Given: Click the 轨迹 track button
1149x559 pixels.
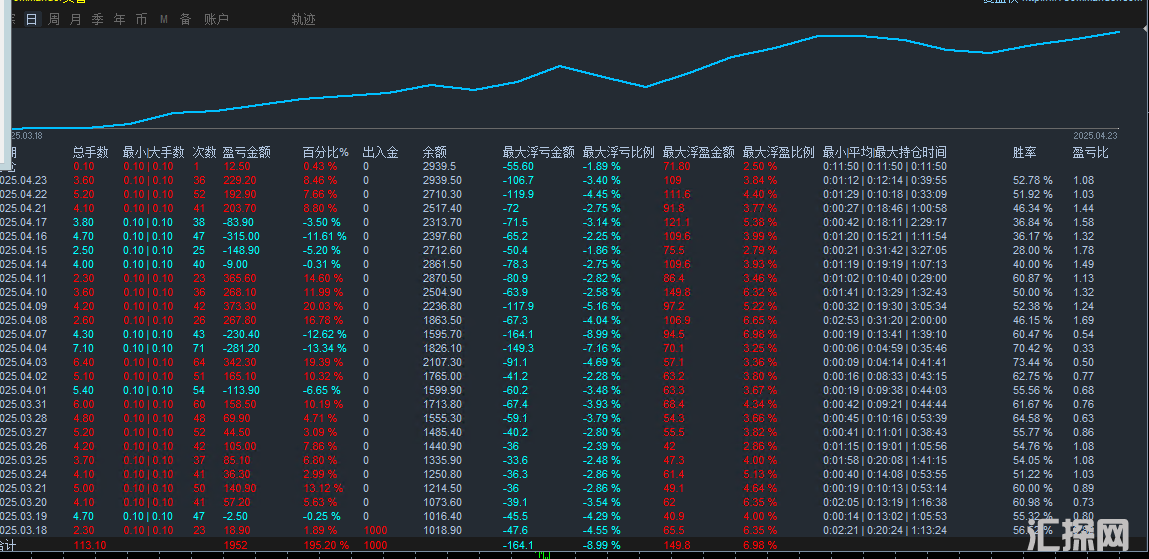Looking at the screenshot, I should click(x=303, y=19).
